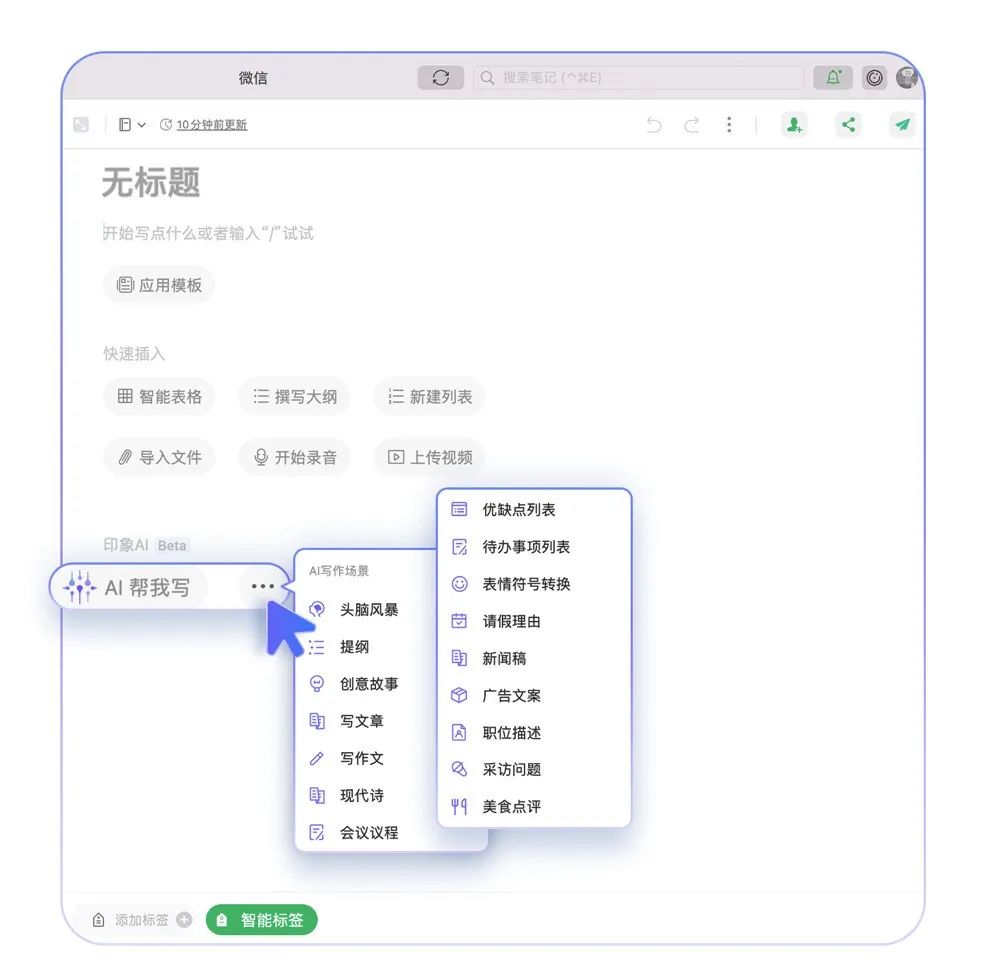
Task: Open the vertical three-dot more menu
Action: click(x=729, y=125)
